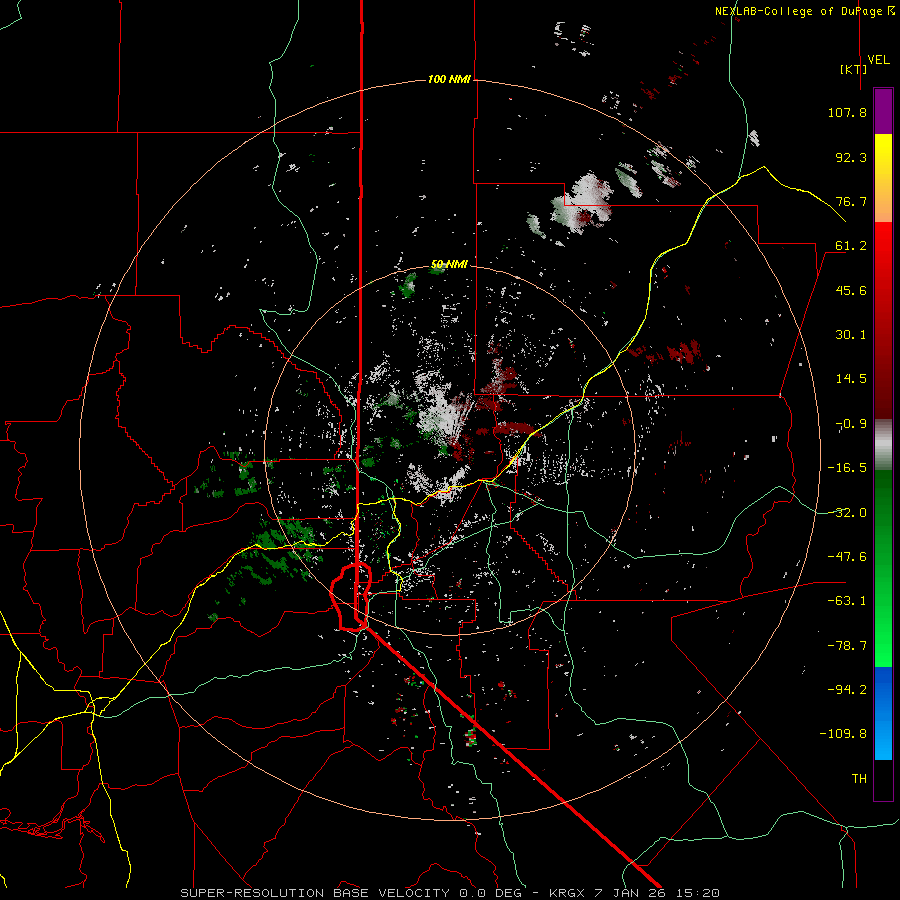900x900 pixels.
Task: Click the [KT] units label
Action: click(854, 69)
